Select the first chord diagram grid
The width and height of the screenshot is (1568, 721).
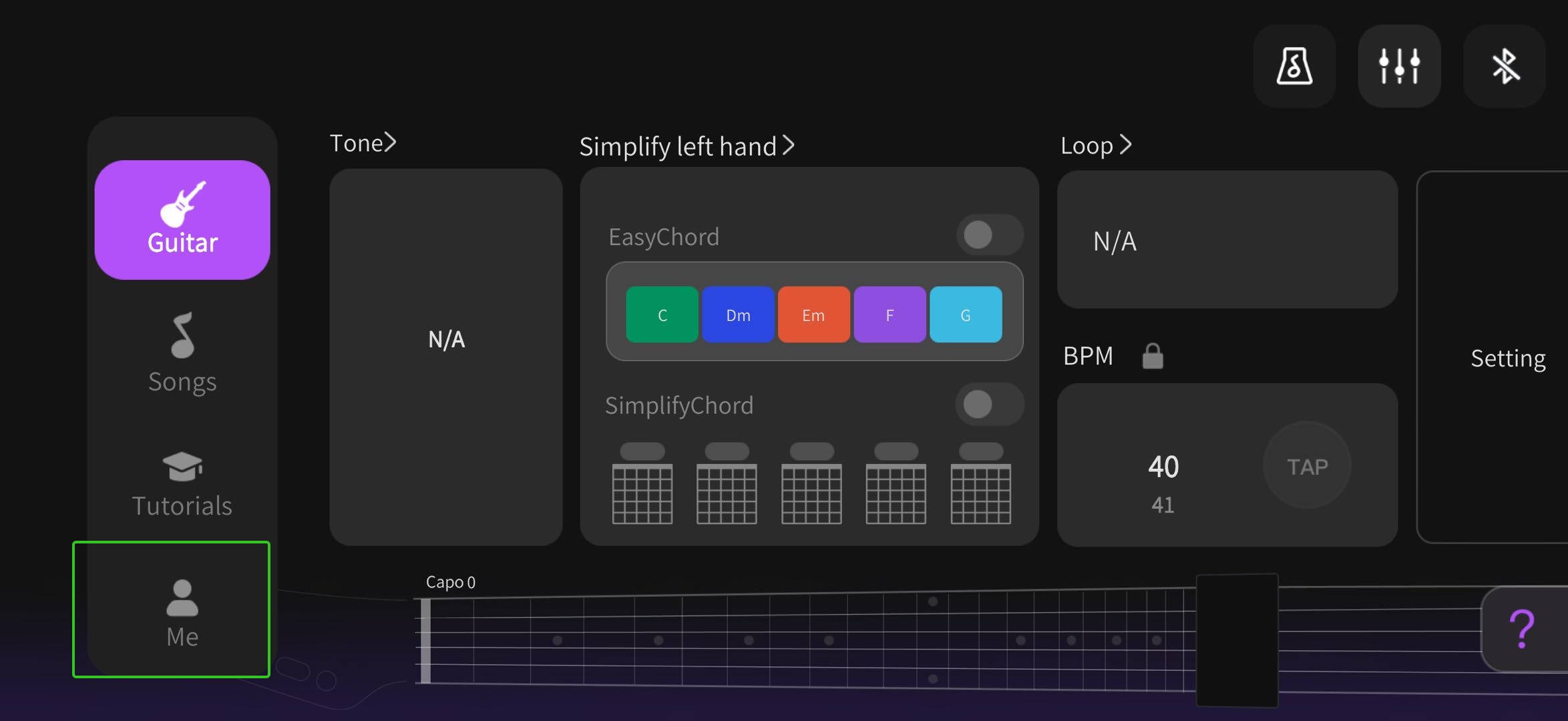pyautogui.click(x=642, y=483)
